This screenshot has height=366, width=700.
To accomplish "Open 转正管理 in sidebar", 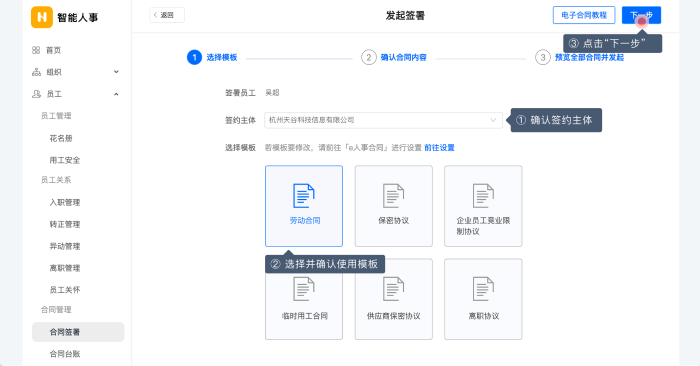I will coord(64,224).
